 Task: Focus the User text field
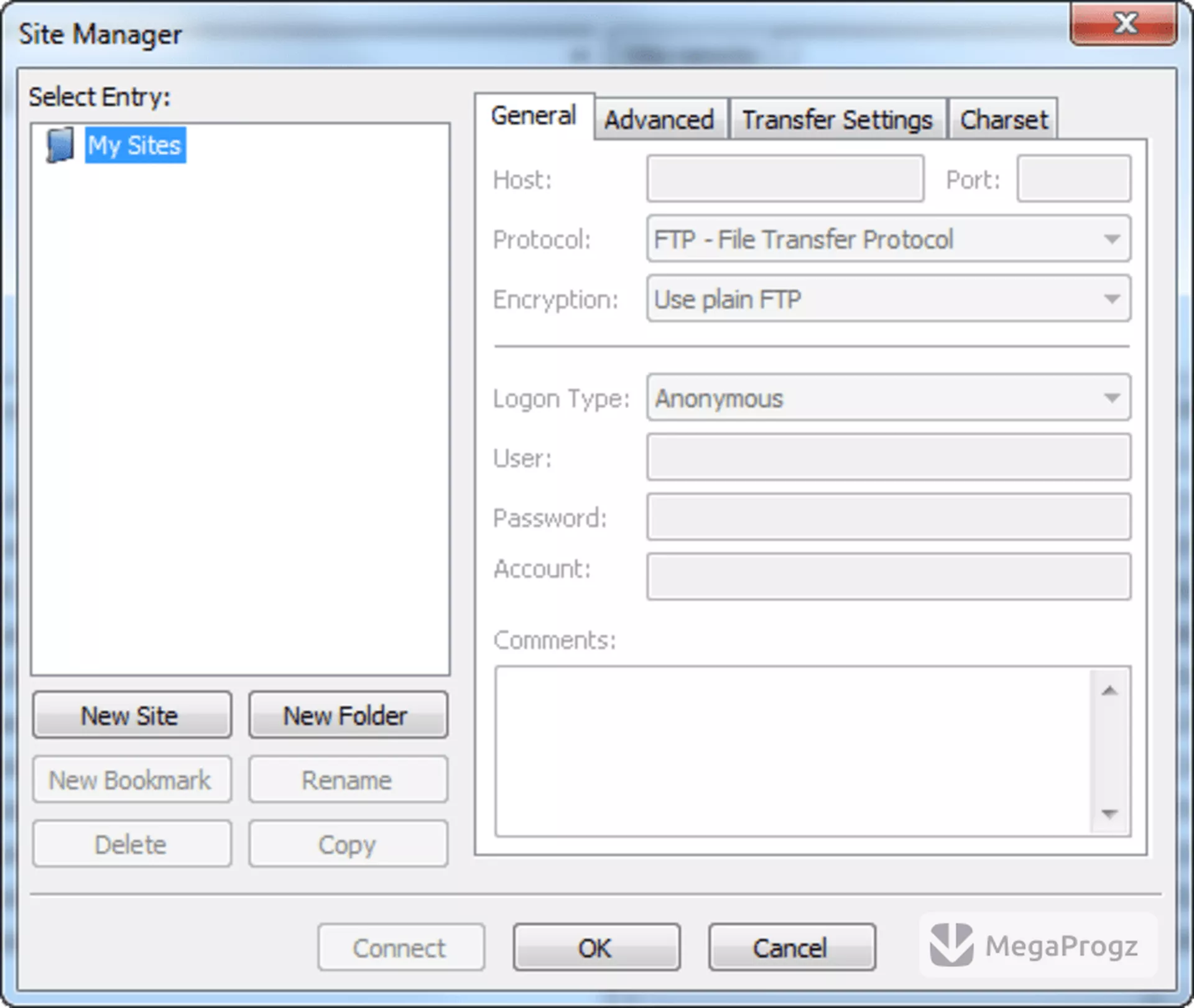889,457
